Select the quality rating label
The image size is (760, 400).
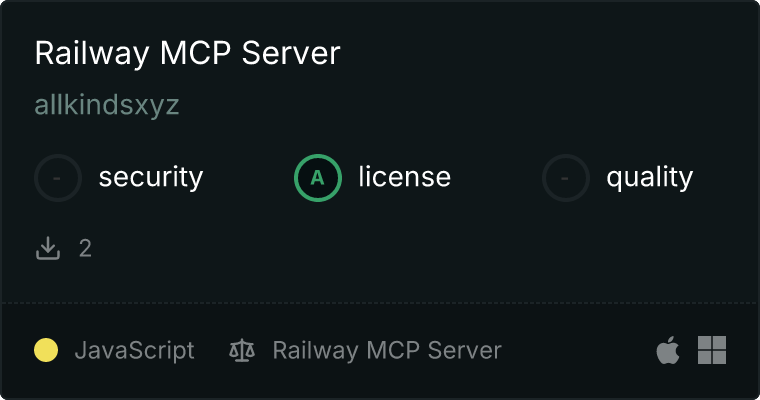coord(649,177)
